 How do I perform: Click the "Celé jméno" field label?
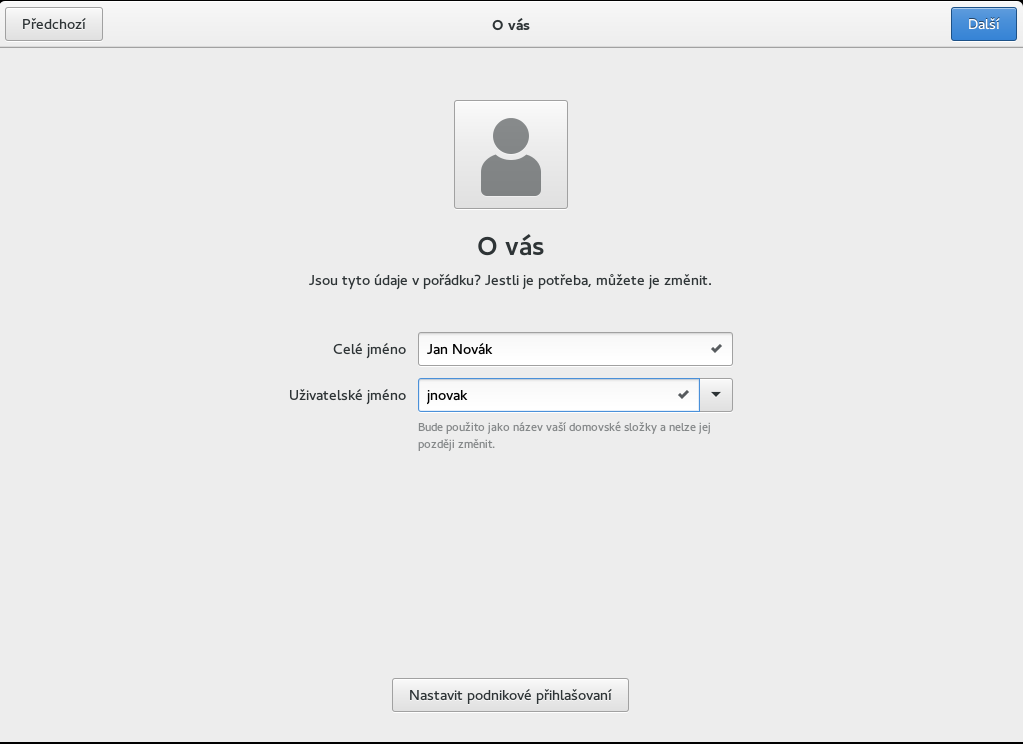(x=369, y=349)
